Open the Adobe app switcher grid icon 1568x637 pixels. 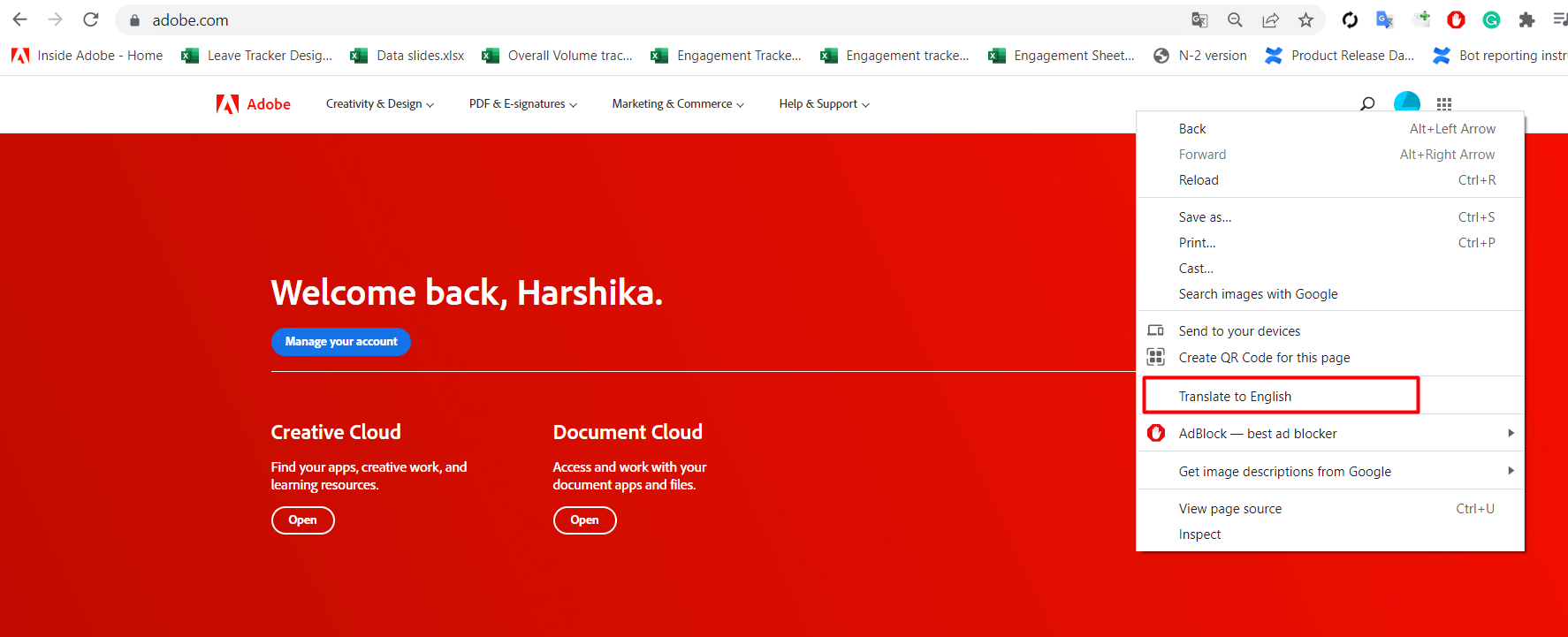(1444, 104)
